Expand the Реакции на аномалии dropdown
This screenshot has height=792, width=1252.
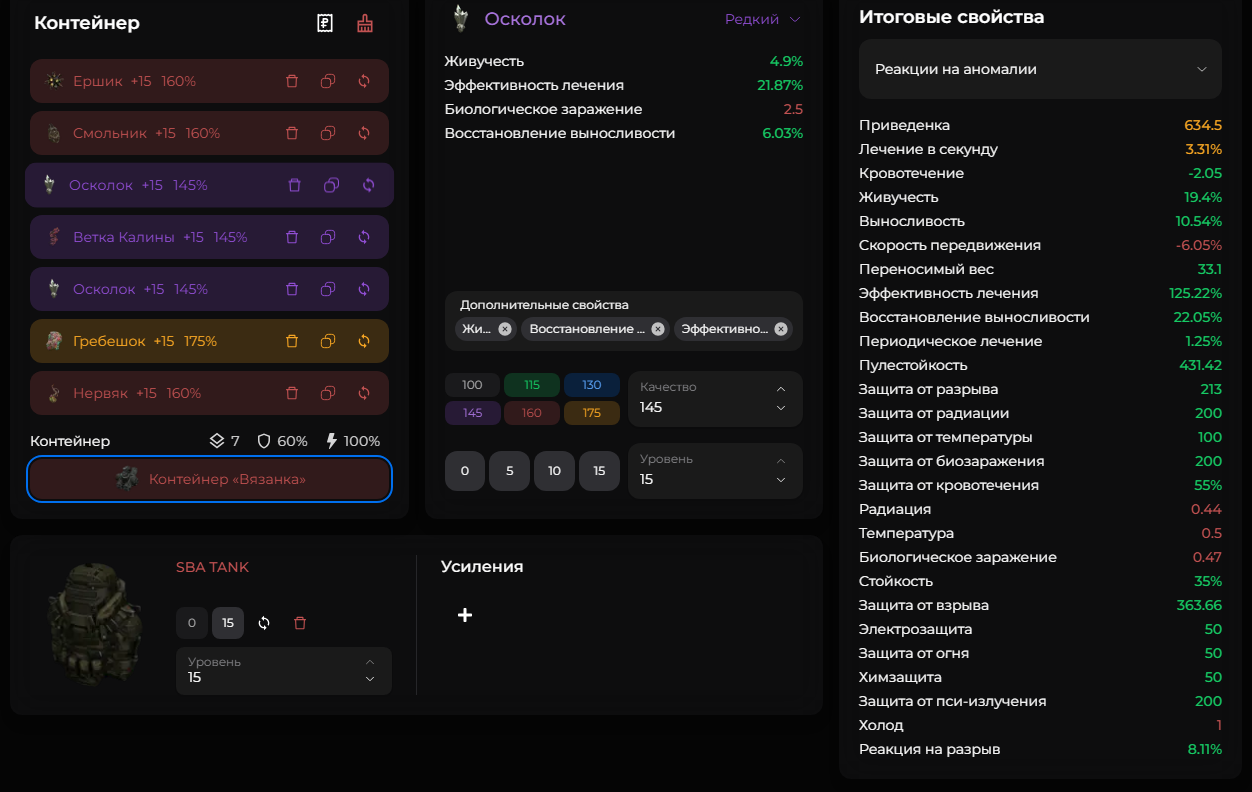(x=1040, y=69)
